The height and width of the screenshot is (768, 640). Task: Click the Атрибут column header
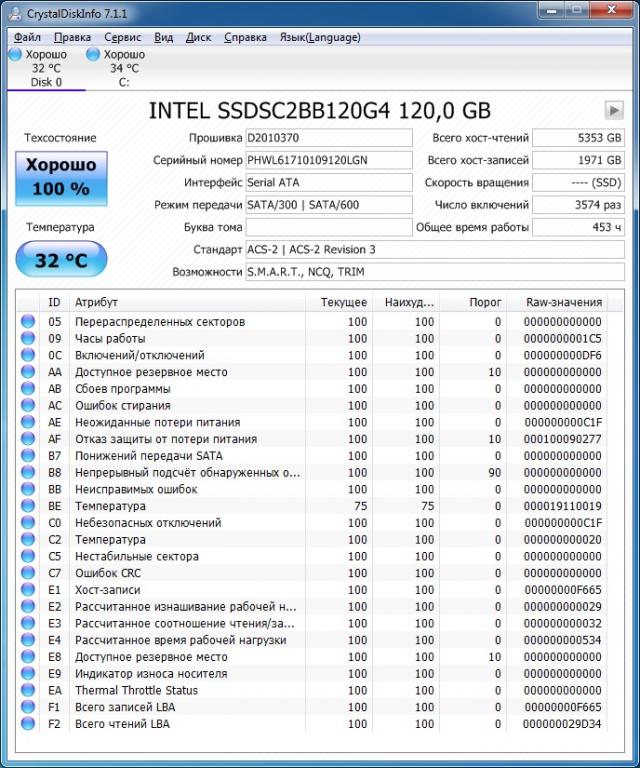click(x=188, y=302)
